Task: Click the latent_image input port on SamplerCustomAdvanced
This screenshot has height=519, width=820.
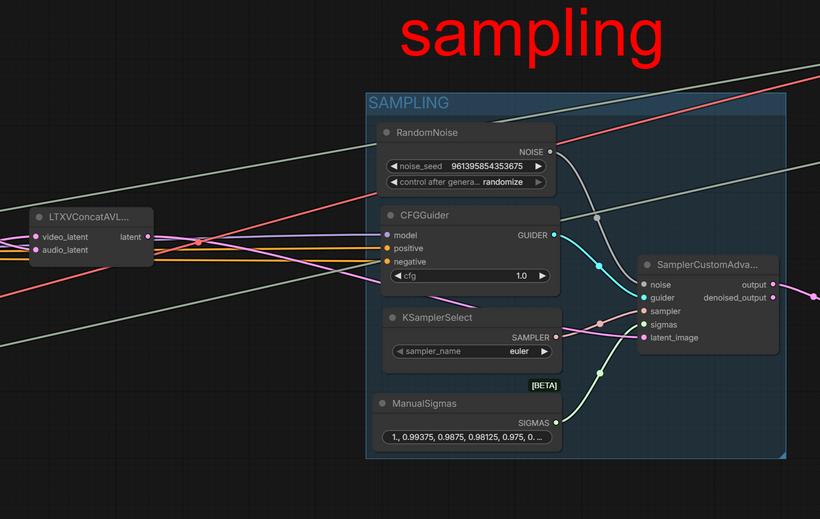Action: click(643, 338)
